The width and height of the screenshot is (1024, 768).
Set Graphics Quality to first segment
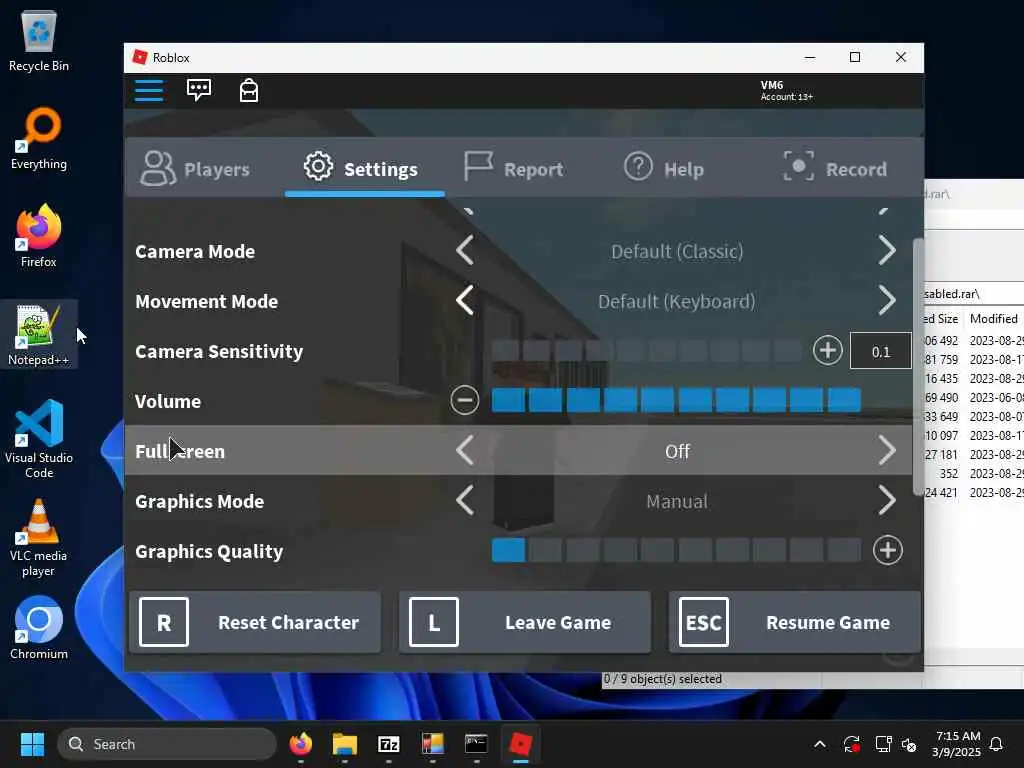[508, 551]
